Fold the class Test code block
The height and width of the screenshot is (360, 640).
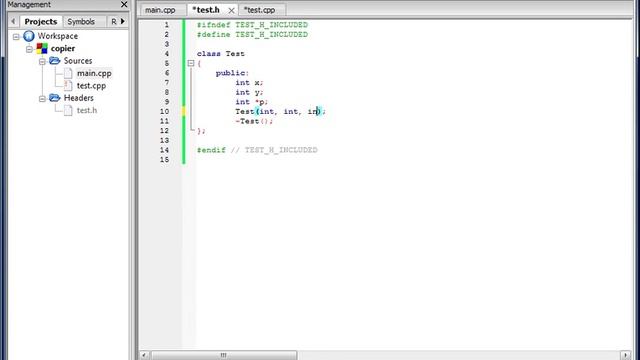pos(191,63)
